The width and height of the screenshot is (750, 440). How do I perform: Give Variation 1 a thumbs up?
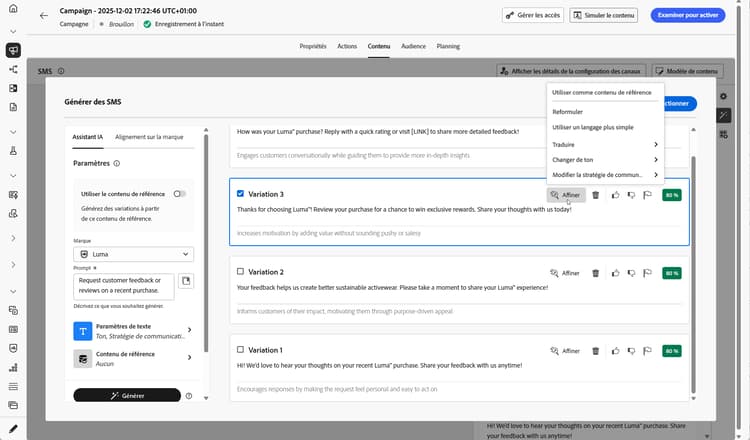coord(616,351)
